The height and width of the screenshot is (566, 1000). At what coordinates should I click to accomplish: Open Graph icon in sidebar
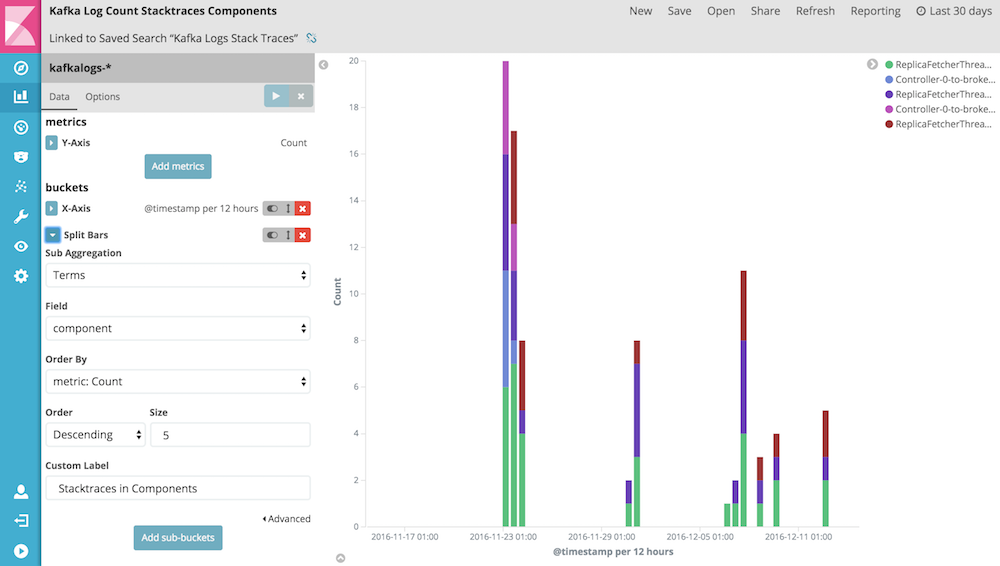tap(20, 186)
